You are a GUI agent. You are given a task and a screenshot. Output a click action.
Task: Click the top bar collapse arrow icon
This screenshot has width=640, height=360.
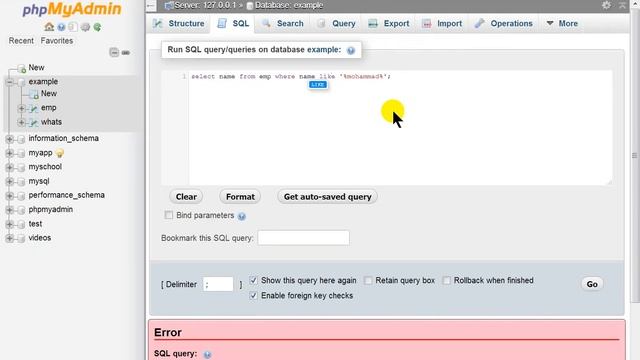pyautogui.click(x=151, y=5)
